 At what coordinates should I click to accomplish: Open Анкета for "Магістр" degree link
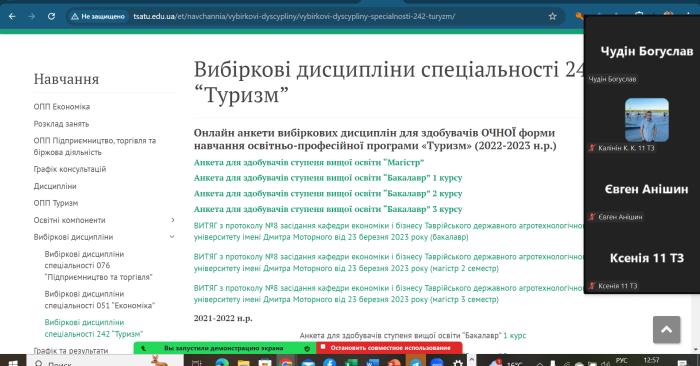tap(308, 162)
